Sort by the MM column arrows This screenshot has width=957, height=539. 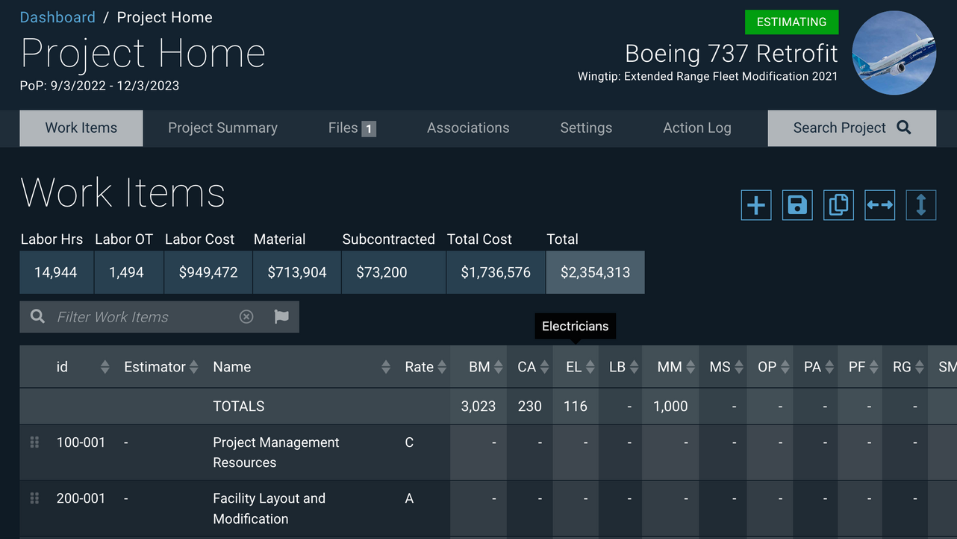[x=690, y=367]
